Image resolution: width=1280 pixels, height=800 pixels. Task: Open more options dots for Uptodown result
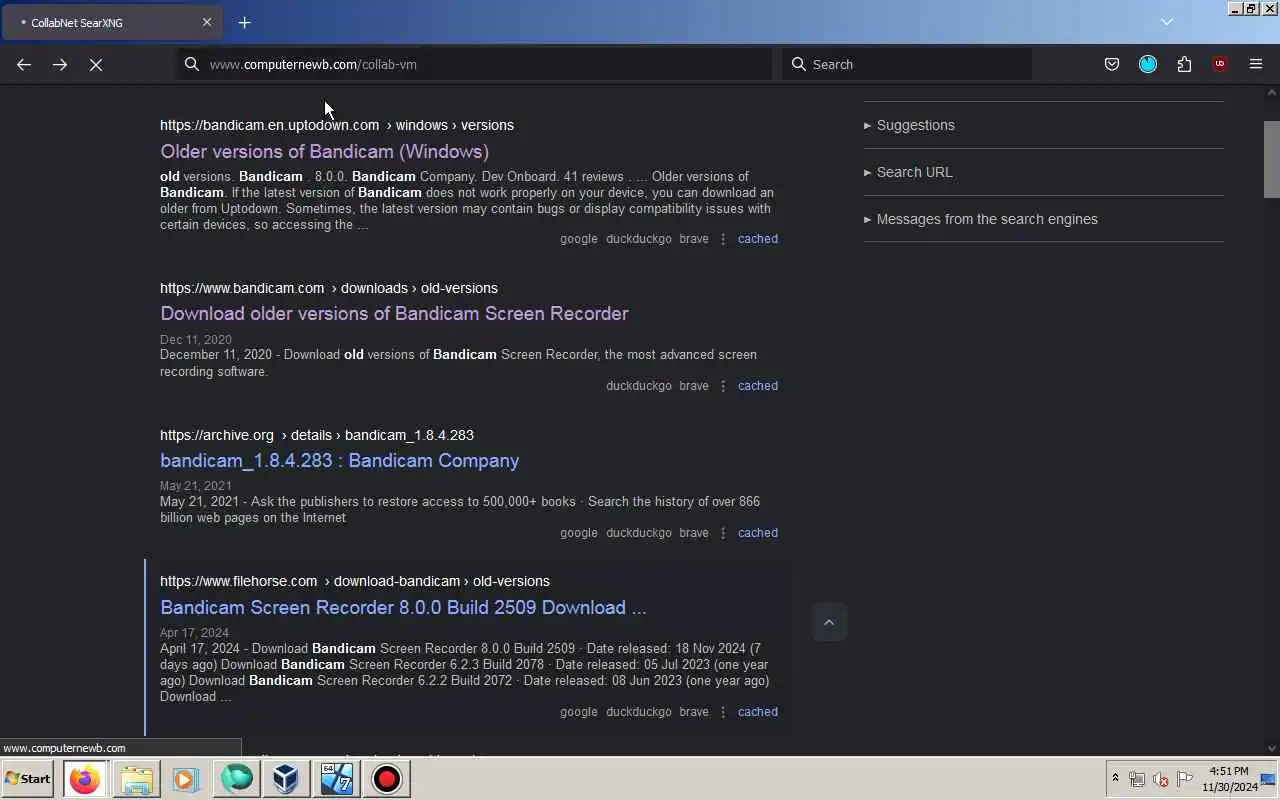pos(723,239)
